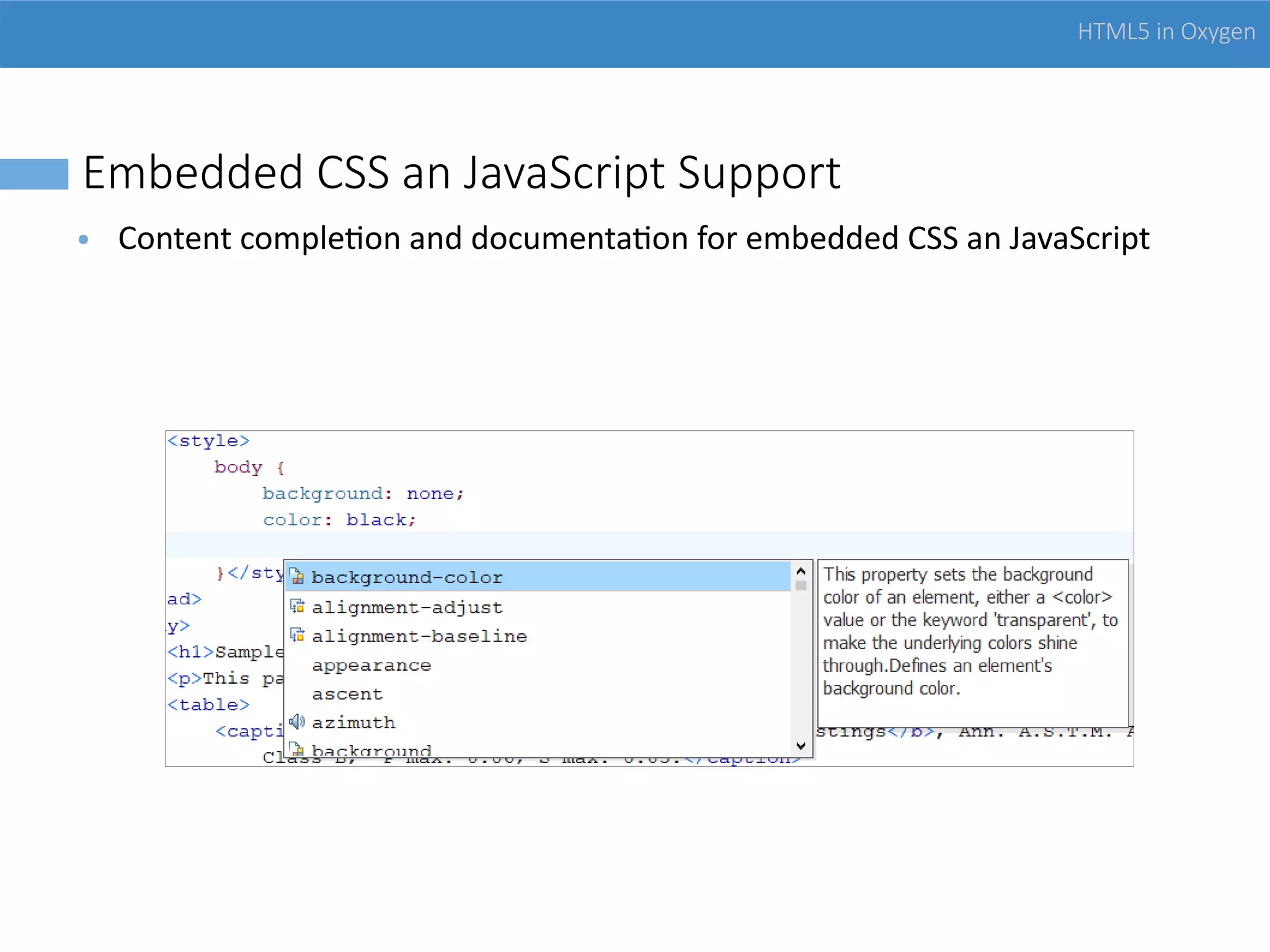Click the 'Content completion and documentation' bullet text
This screenshot has width=1270, height=952.
click(634, 239)
